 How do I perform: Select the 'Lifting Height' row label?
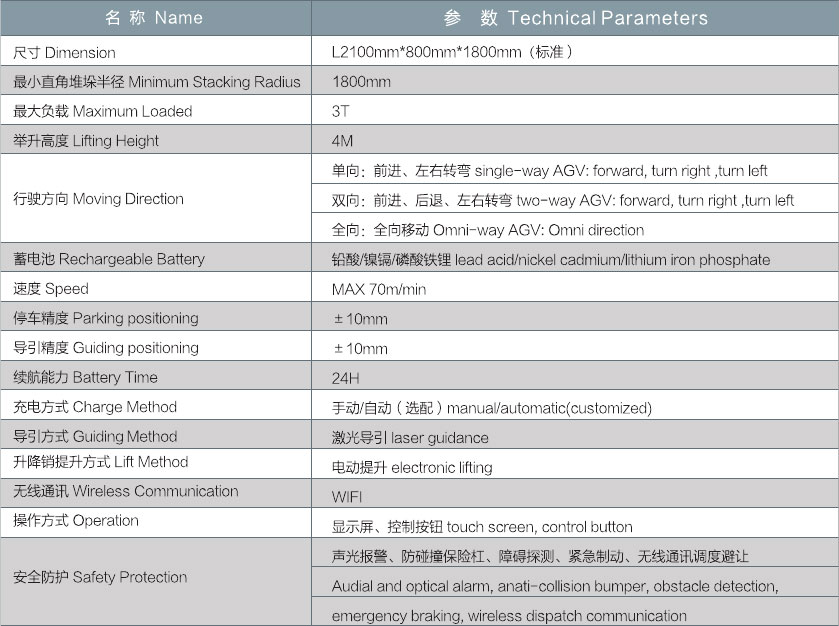[86, 141]
